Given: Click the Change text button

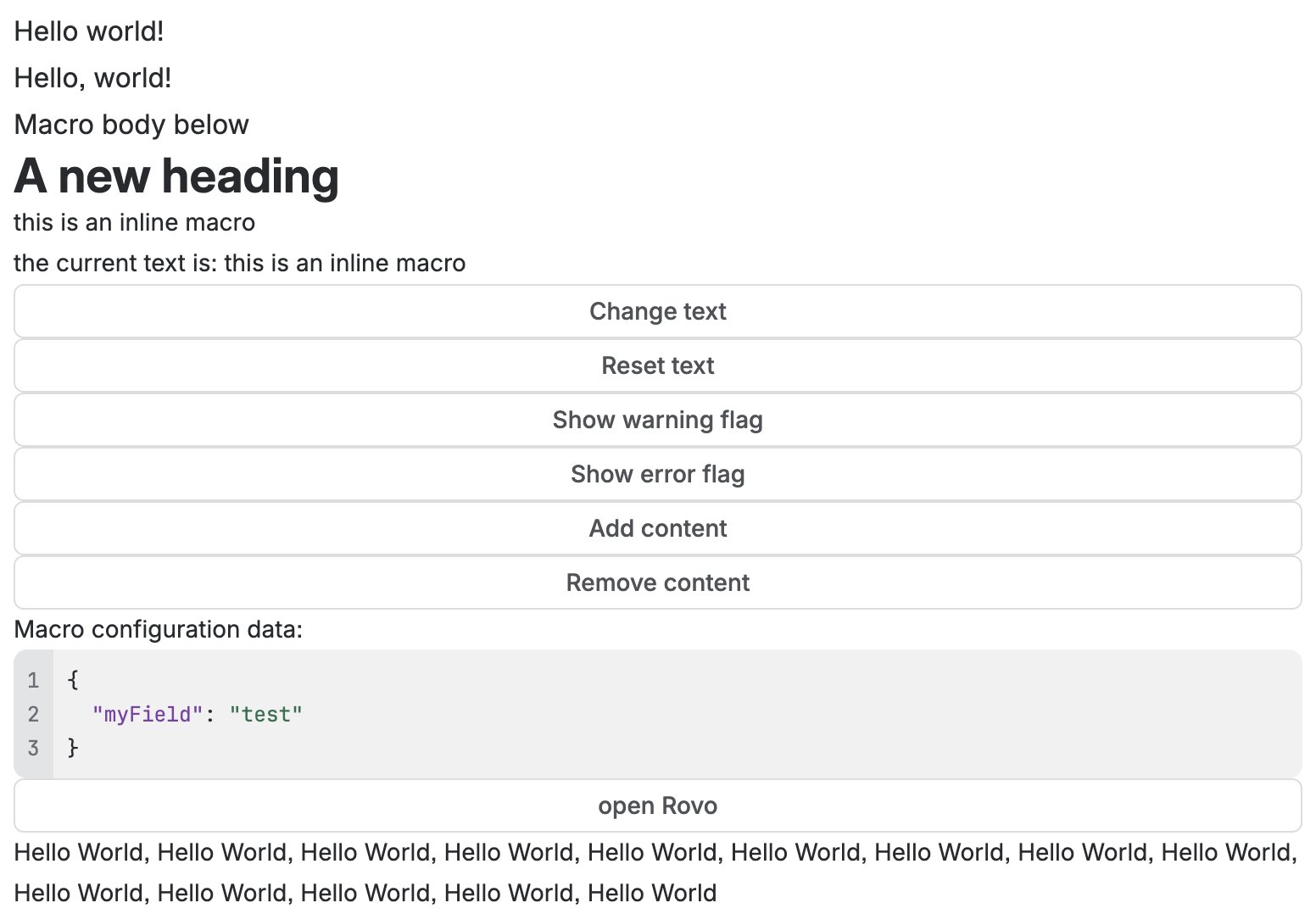Looking at the screenshot, I should (657, 311).
